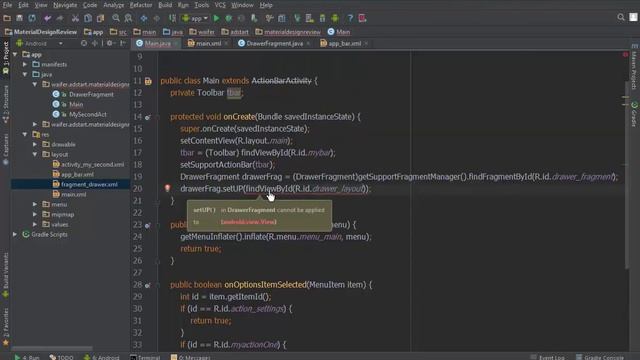
Task: Toggle the Terminal tool window
Action: pyautogui.click(x=145, y=357)
